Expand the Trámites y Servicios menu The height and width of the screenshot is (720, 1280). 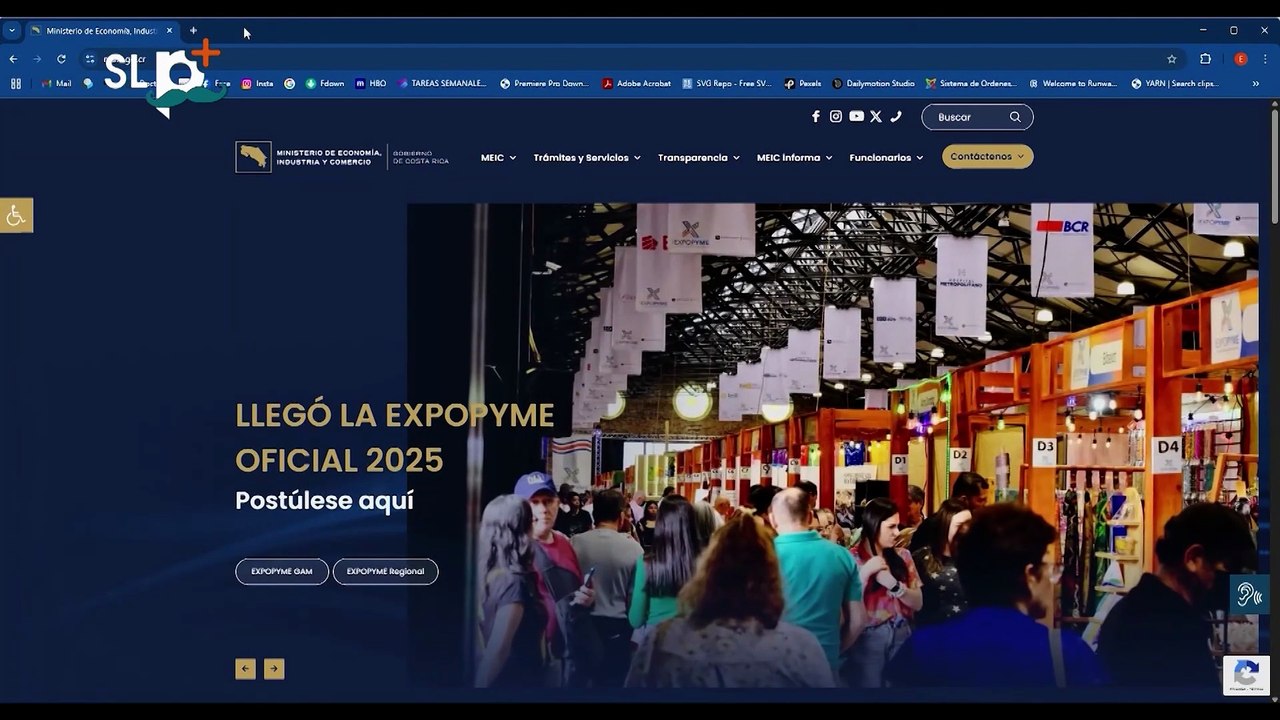point(587,158)
